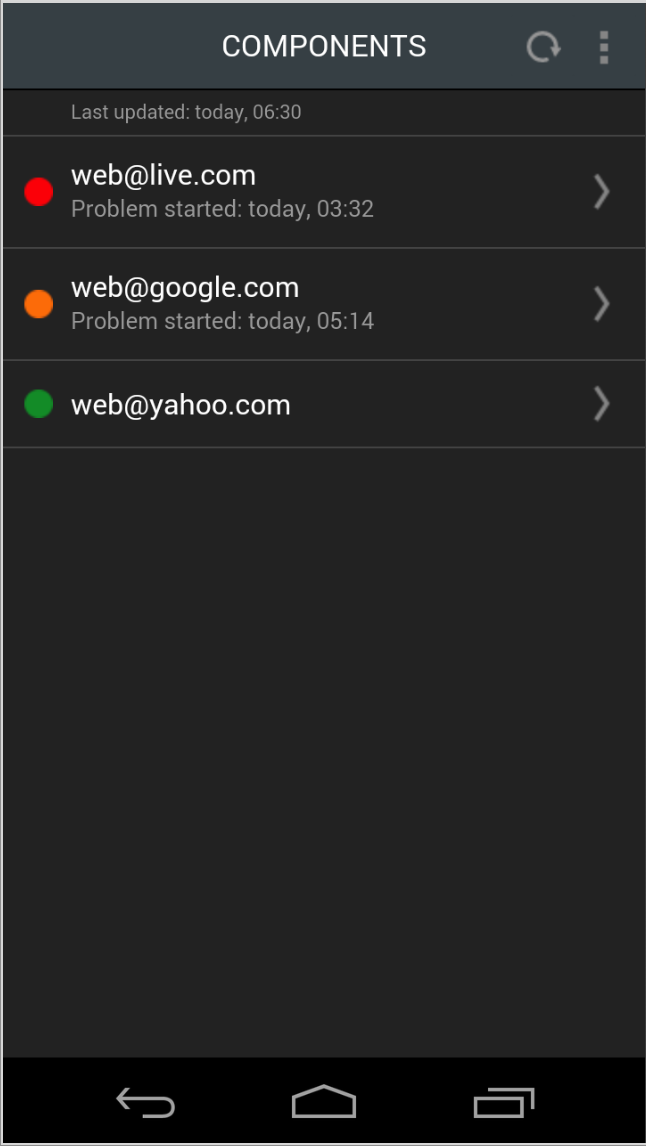This screenshot has width=646, height=1146.
Task: Click the green status dot for web@yahoo.com
Action: [39, 403]
